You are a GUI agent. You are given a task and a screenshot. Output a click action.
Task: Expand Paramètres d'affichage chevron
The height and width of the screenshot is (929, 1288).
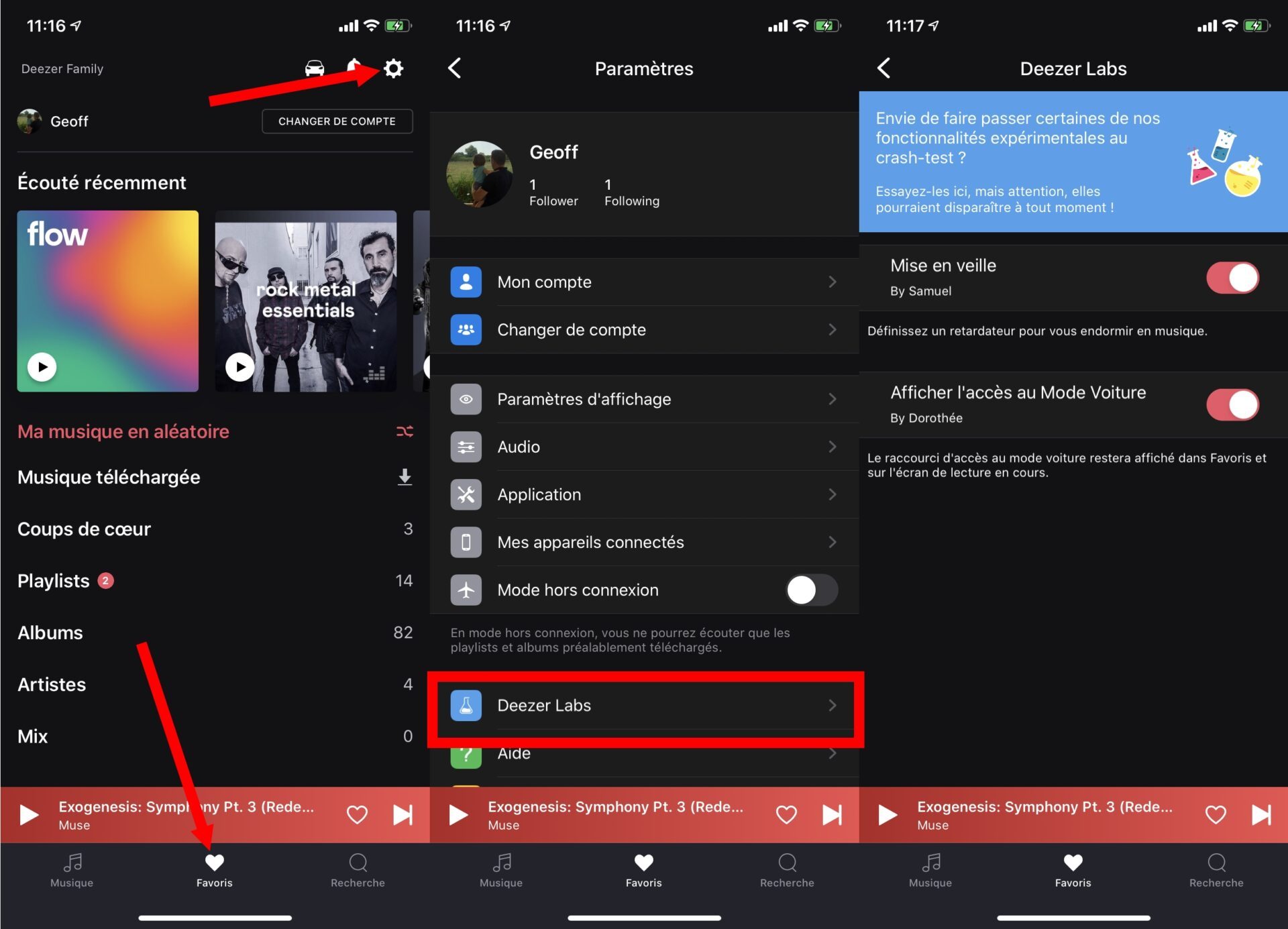tap(833, 399)
